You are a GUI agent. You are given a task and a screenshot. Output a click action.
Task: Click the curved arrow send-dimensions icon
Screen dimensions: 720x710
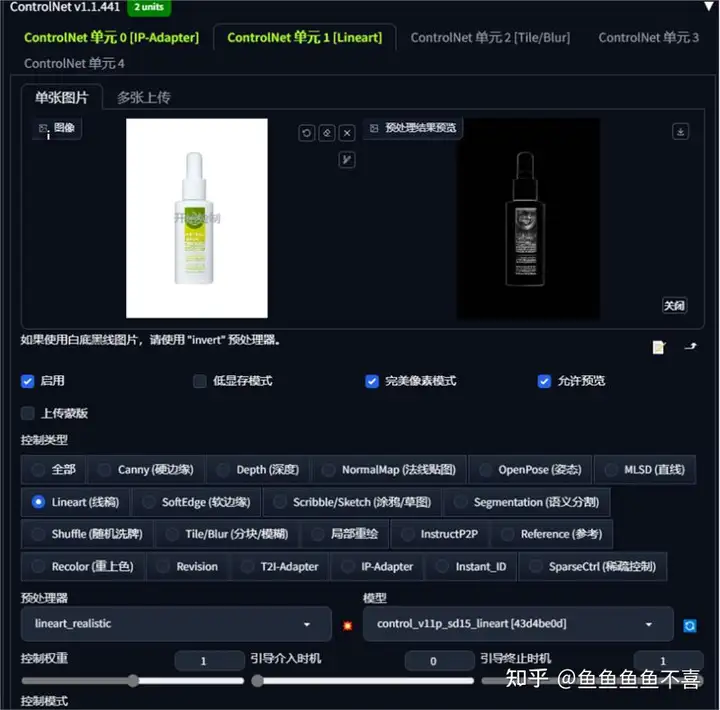[691, 346]
